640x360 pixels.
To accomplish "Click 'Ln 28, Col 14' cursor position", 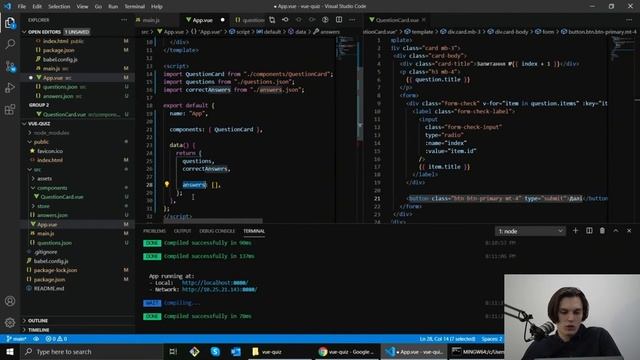I will pos(447,339).
